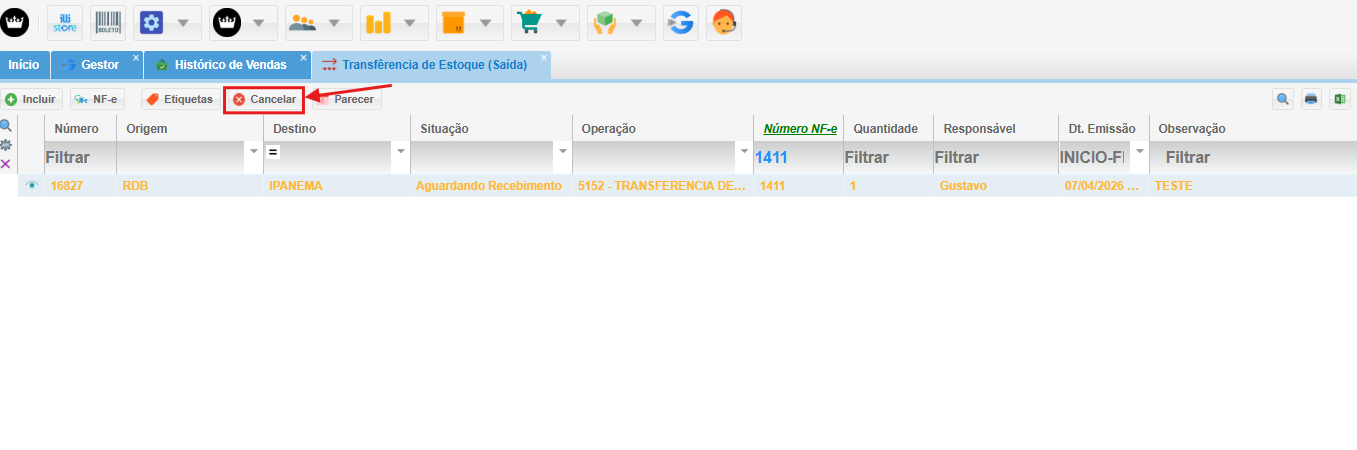Open the Situação filter dropdown arrow
Image resolution: width=1357 pixels, height=450 pixels.
(x=562, y=152)
